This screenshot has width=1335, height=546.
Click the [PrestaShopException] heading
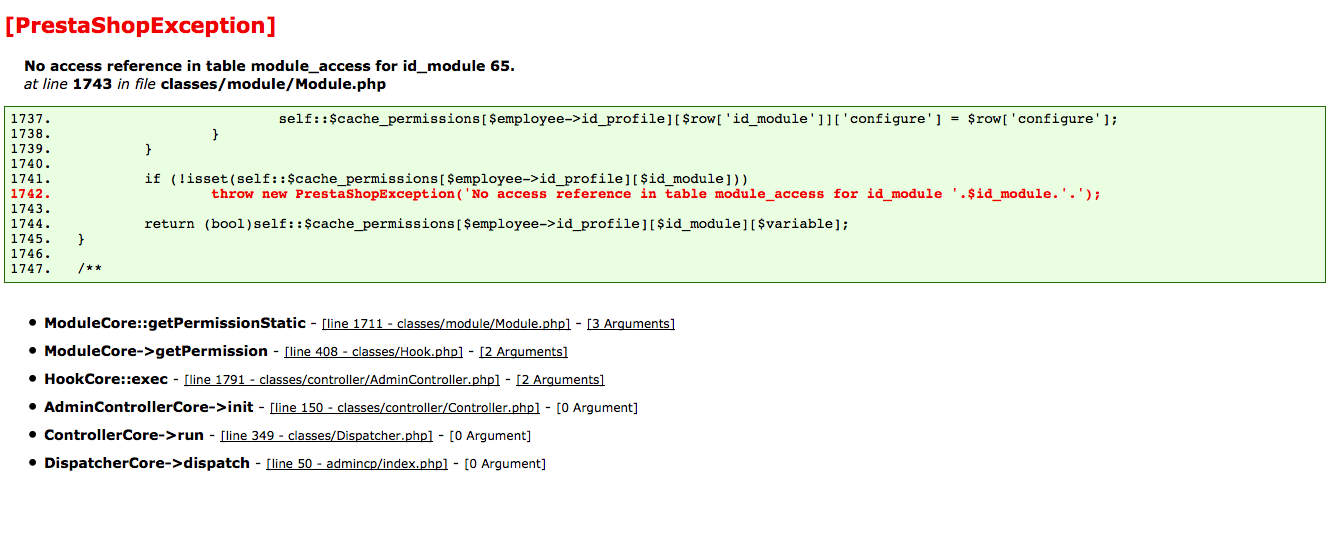point(140,26)
